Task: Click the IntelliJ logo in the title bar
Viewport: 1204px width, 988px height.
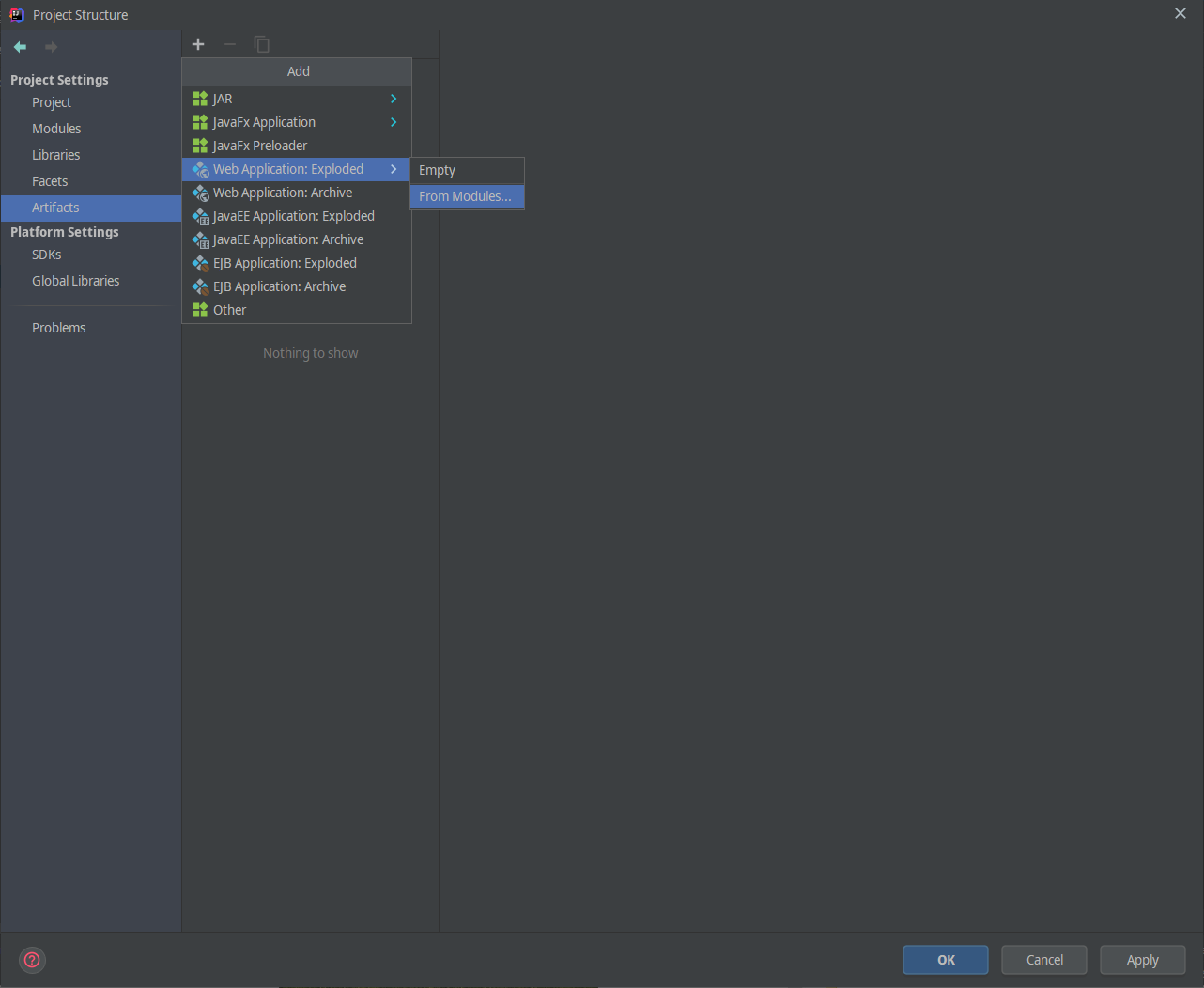Action: (x=16, y=14)
